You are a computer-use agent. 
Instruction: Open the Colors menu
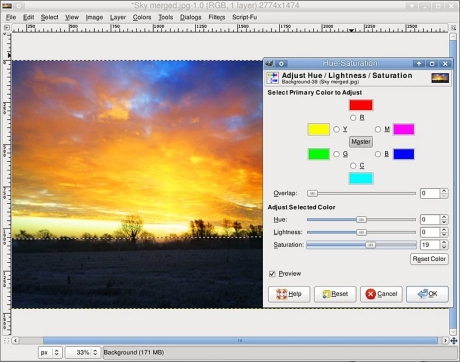(142, 17)
